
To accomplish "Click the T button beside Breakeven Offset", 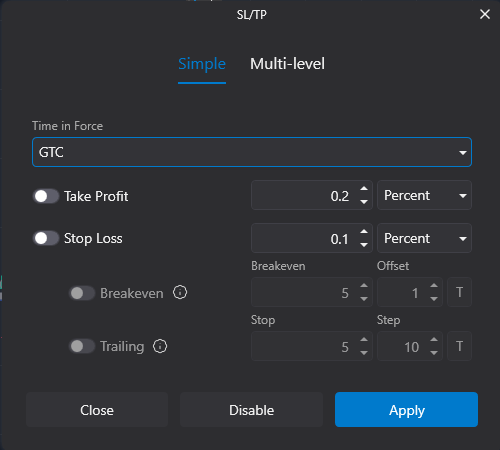I will click(x=459, y=292).
